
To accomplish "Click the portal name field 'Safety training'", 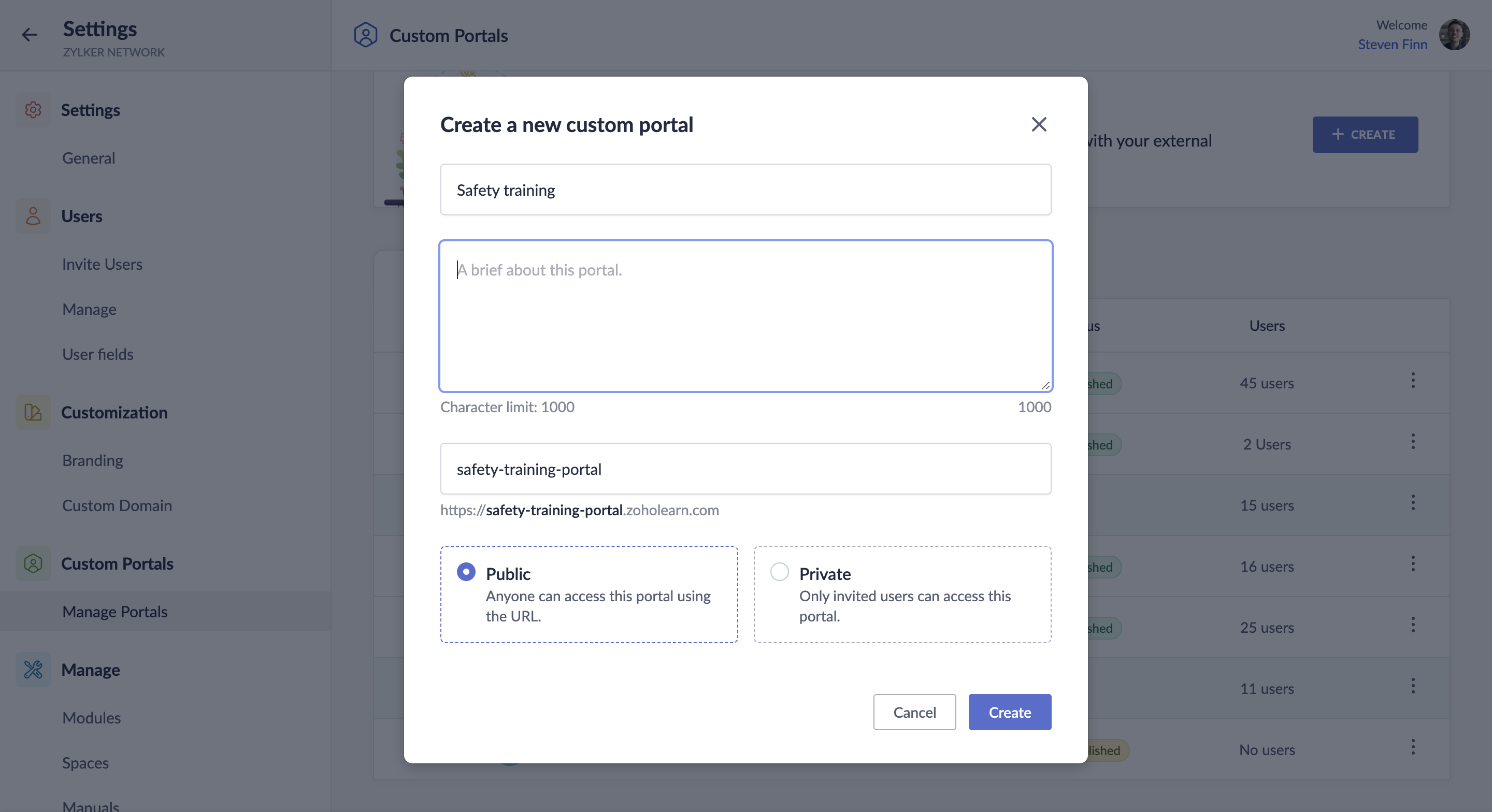I will (x=745, y=190).
